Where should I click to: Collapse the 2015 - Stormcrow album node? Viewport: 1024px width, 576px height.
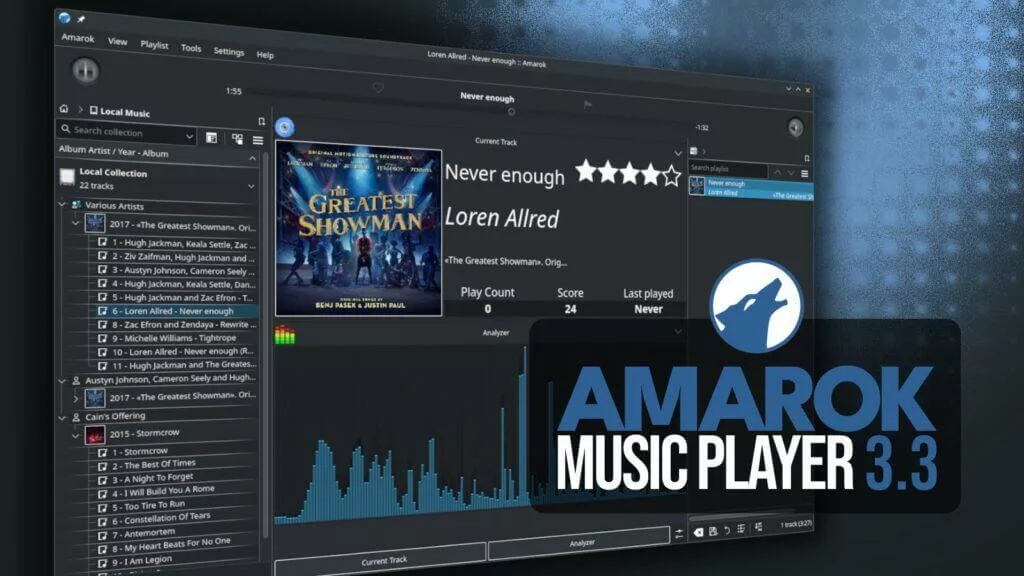pos(75,436)
